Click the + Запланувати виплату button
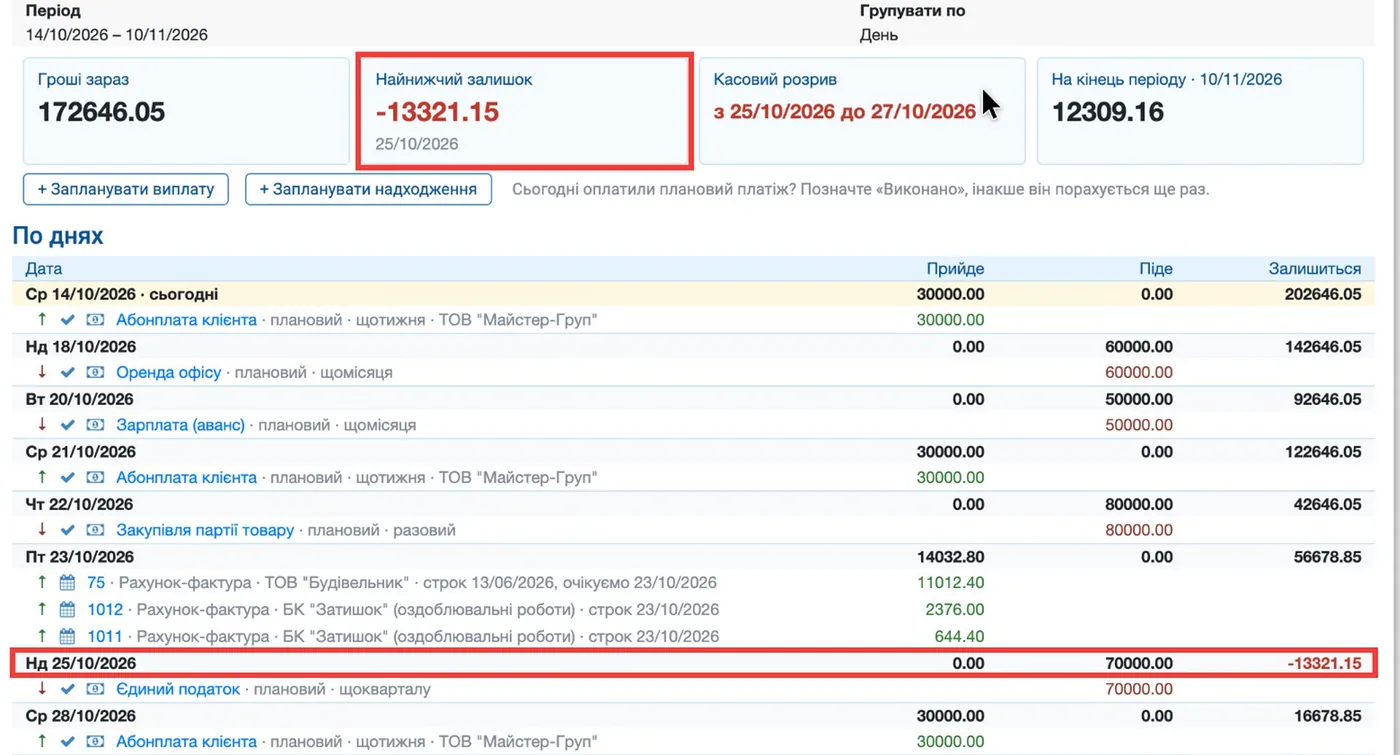 click(126, 189)
